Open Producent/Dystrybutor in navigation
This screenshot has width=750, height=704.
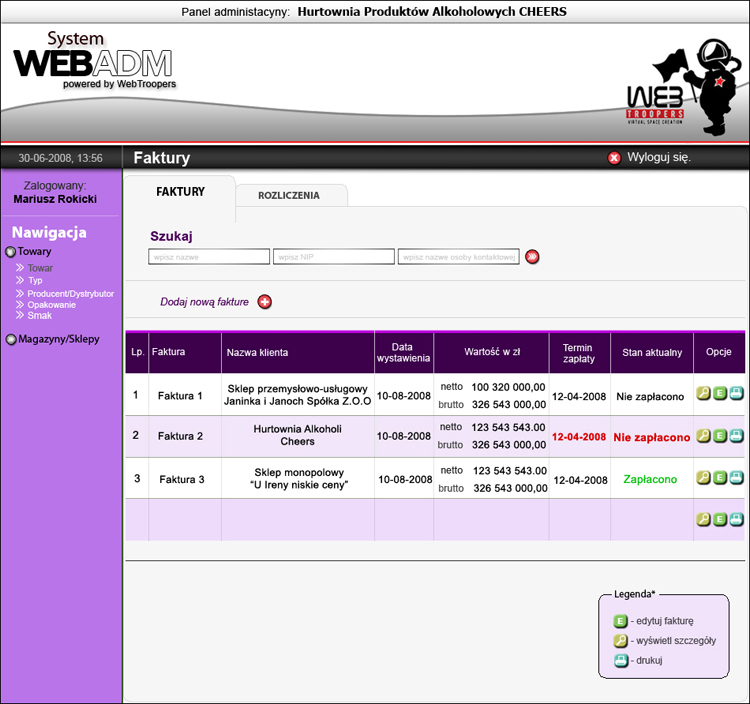click(70, 294)
